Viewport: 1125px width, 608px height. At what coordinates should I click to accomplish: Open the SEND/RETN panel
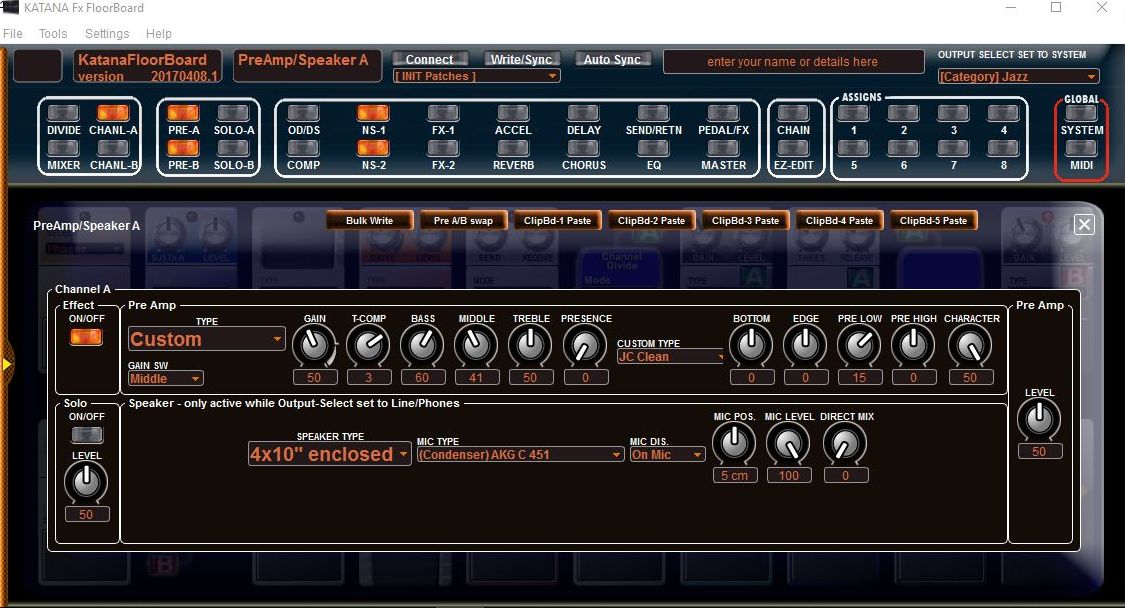click(653, 113)
